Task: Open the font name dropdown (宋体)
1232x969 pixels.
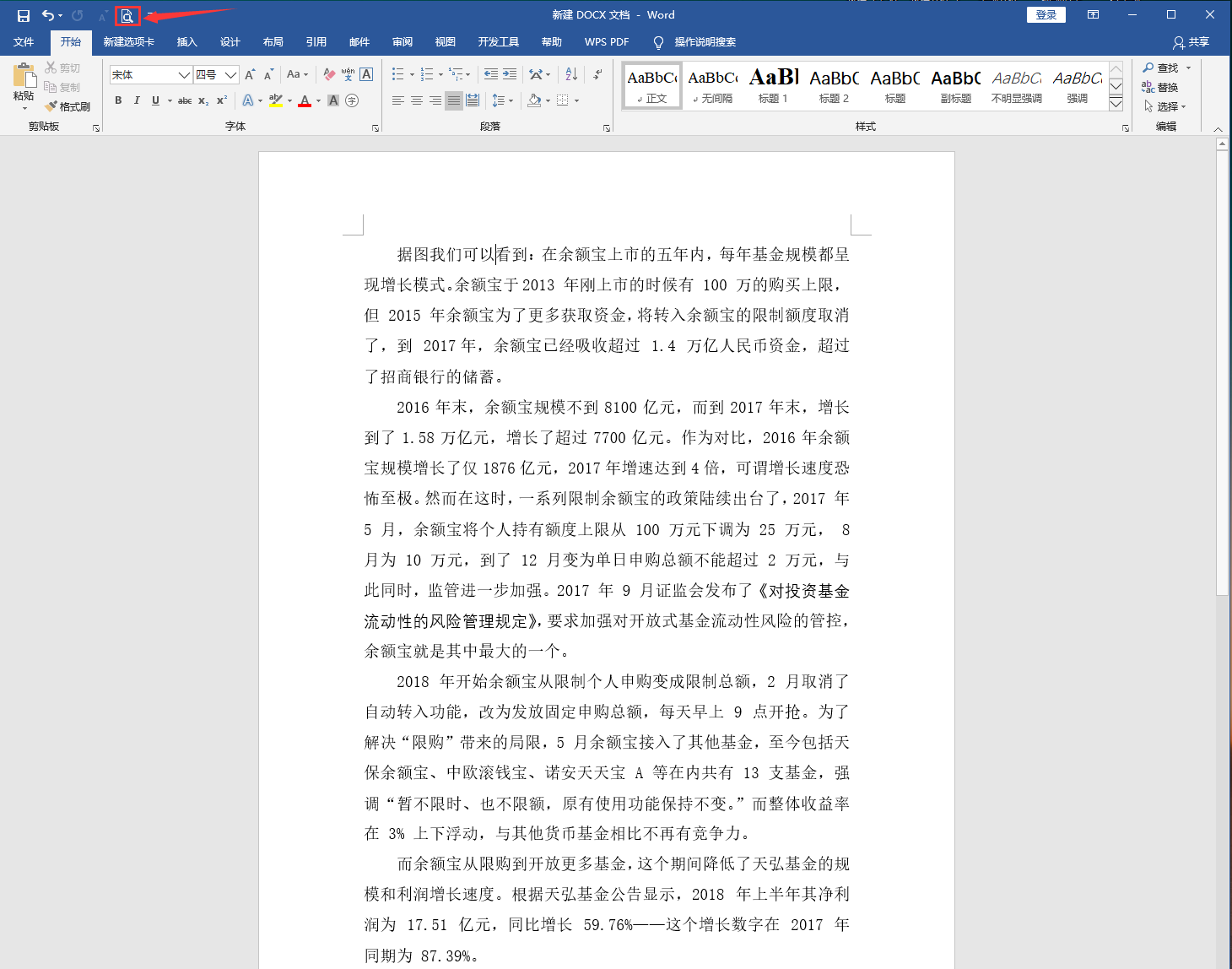Action: click(184, 75)
